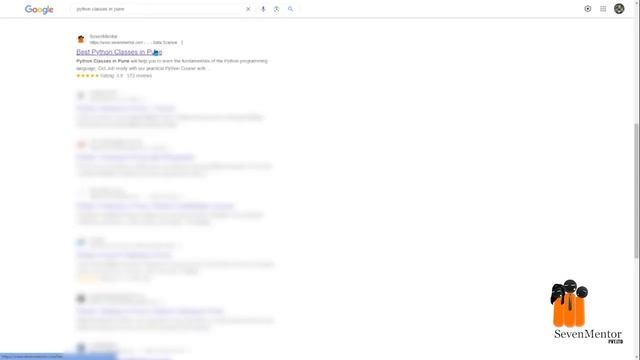The image size is (640, 360).
Task: Click the SevenMentor site favicon
Action: point(81,39)
